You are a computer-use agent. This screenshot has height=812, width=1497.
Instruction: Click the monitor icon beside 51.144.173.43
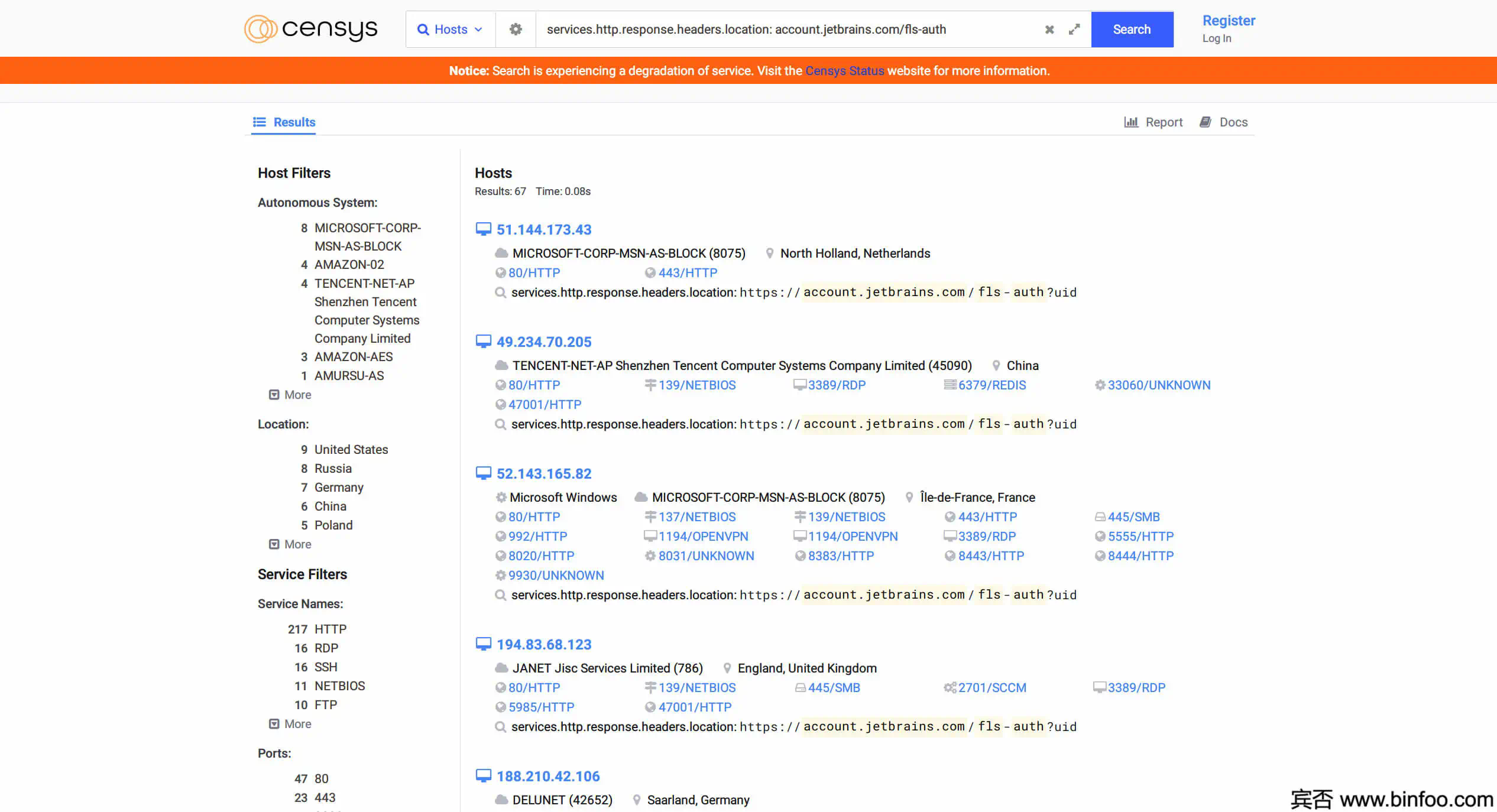tap(484, 229)
